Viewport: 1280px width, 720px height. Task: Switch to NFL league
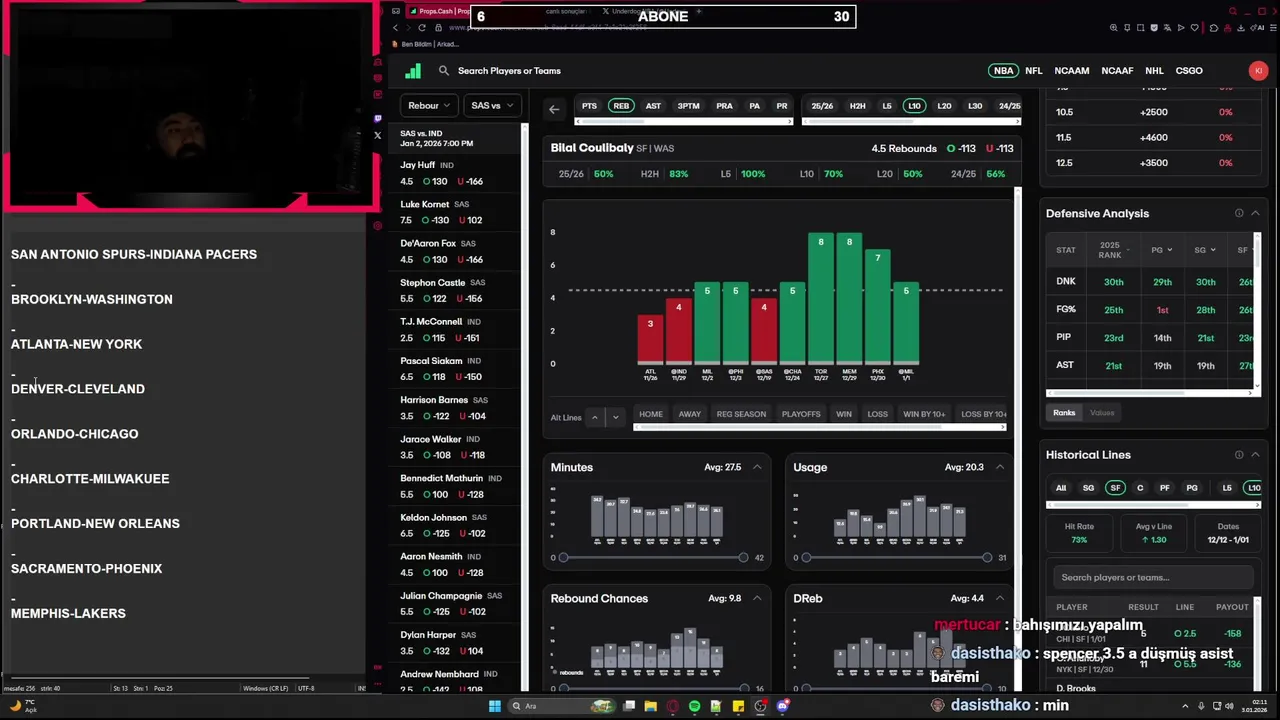coord(1033,71)
